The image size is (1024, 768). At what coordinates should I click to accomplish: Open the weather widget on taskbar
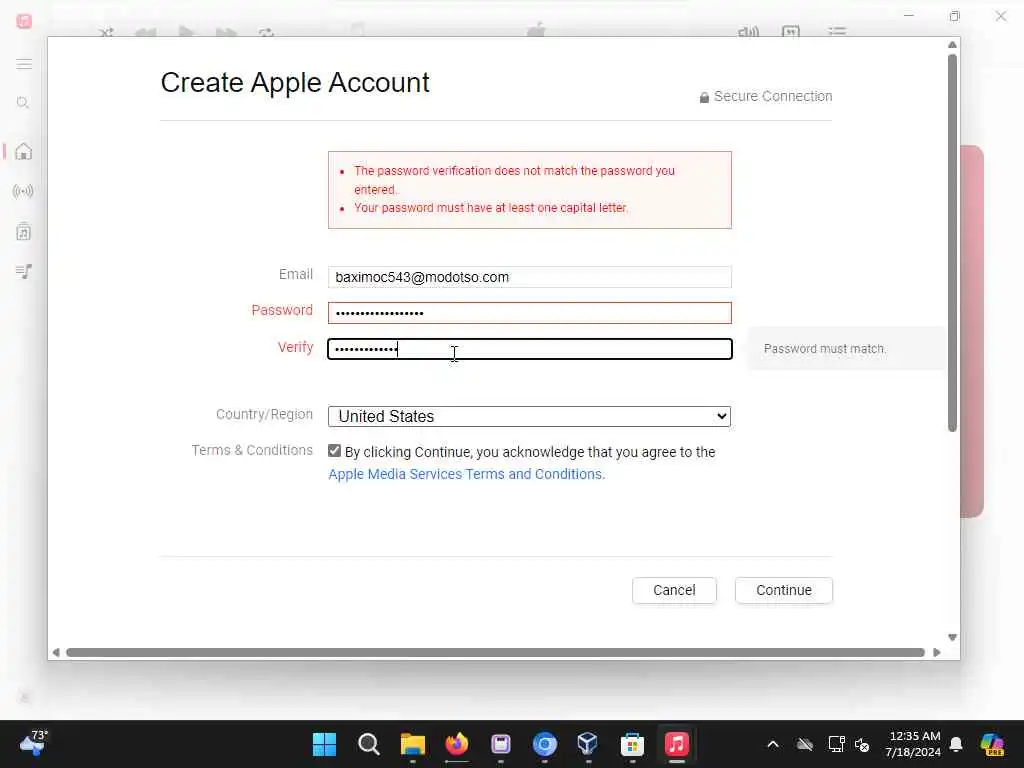[x=33, y=743]
